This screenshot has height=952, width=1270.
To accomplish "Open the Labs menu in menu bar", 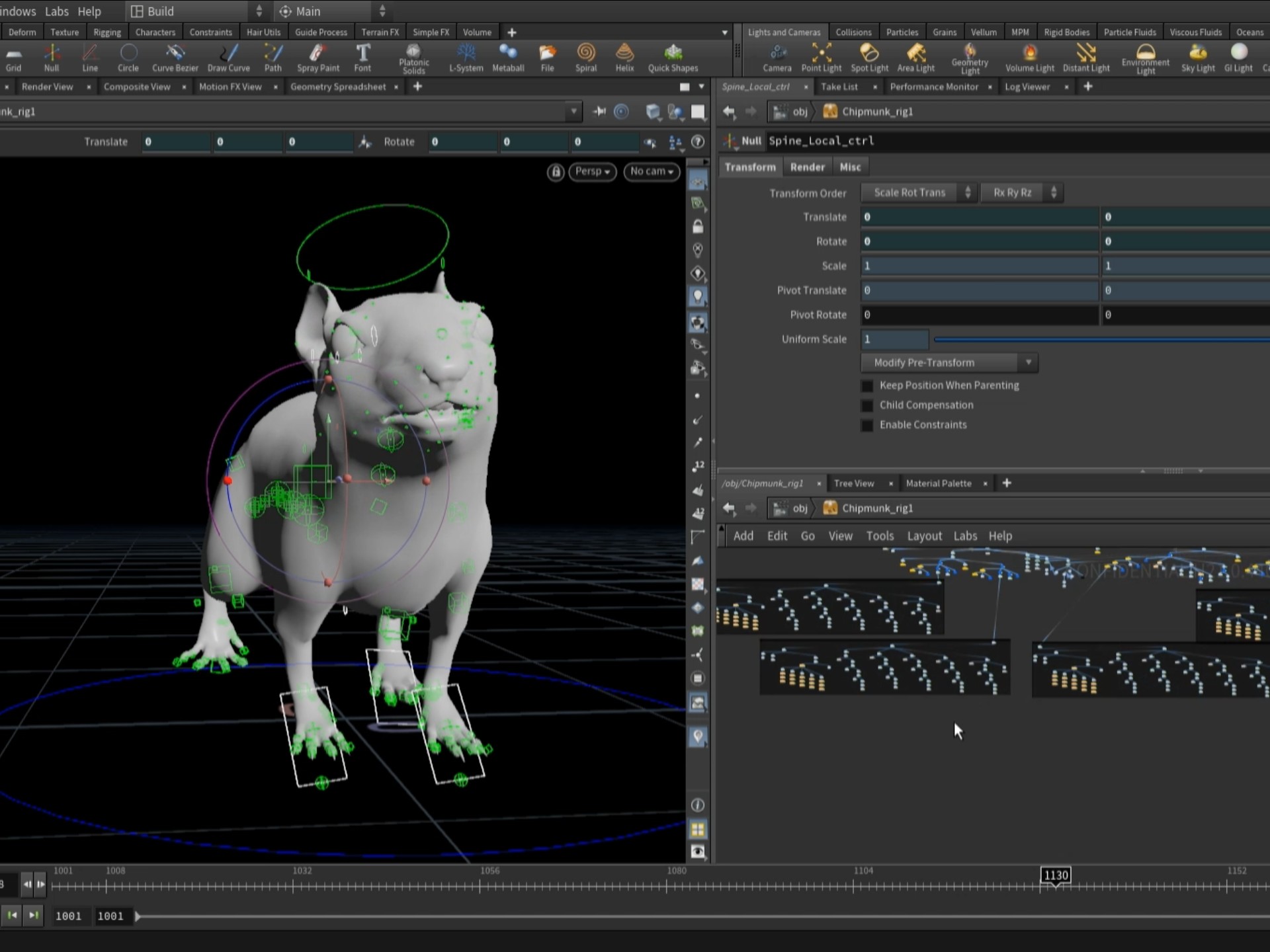I will coord(57,11).
